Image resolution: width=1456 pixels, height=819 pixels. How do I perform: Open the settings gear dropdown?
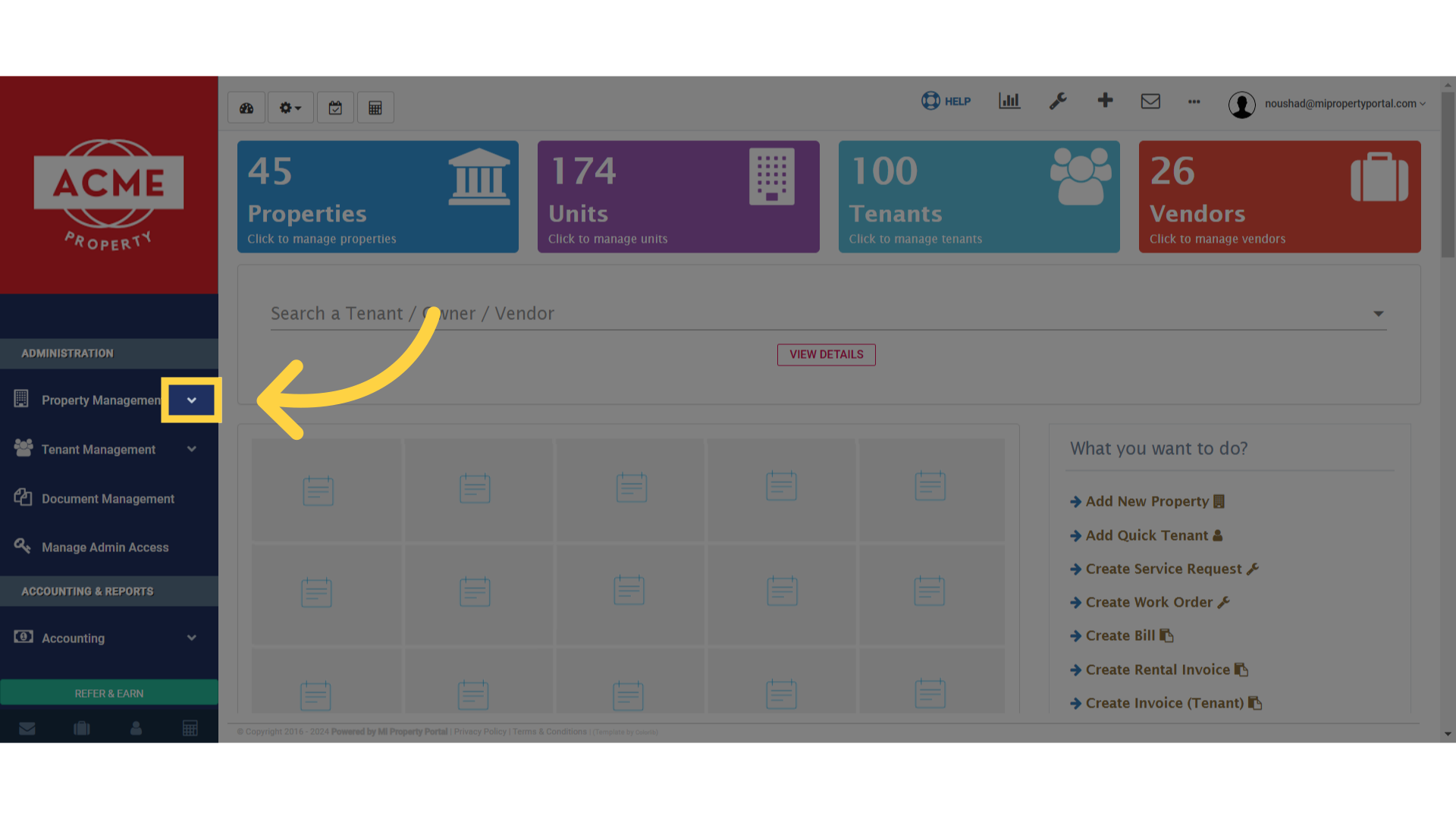[x=290, y=108]
